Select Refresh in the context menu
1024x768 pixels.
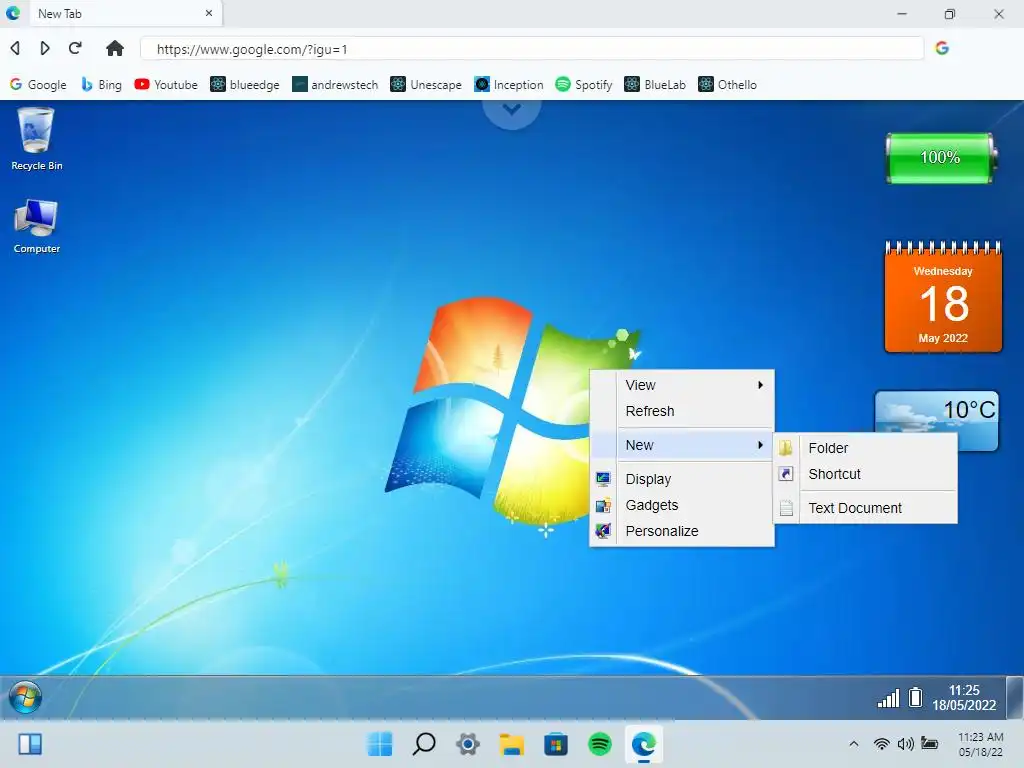tap(682, 411)
